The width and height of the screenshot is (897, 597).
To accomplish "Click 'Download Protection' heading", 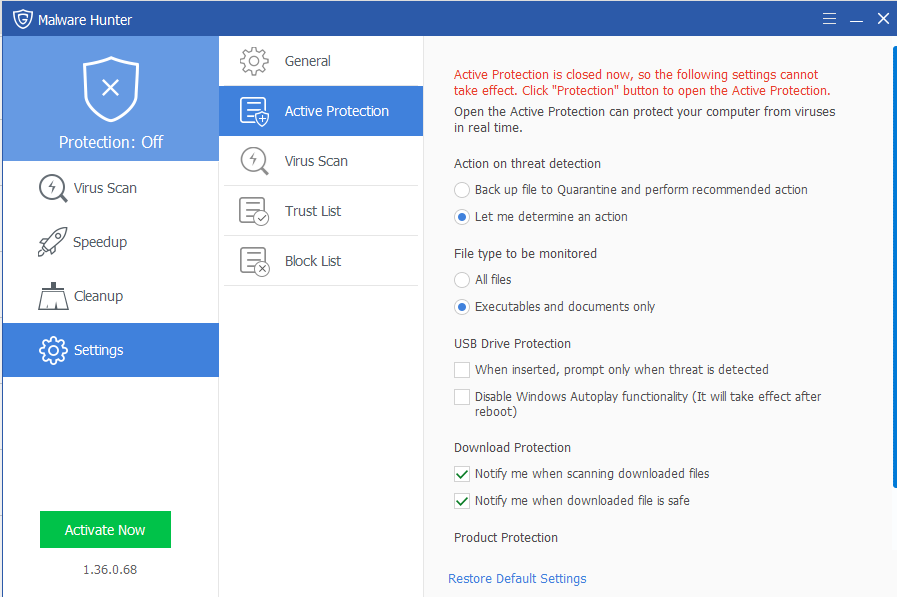I will 513,448.
